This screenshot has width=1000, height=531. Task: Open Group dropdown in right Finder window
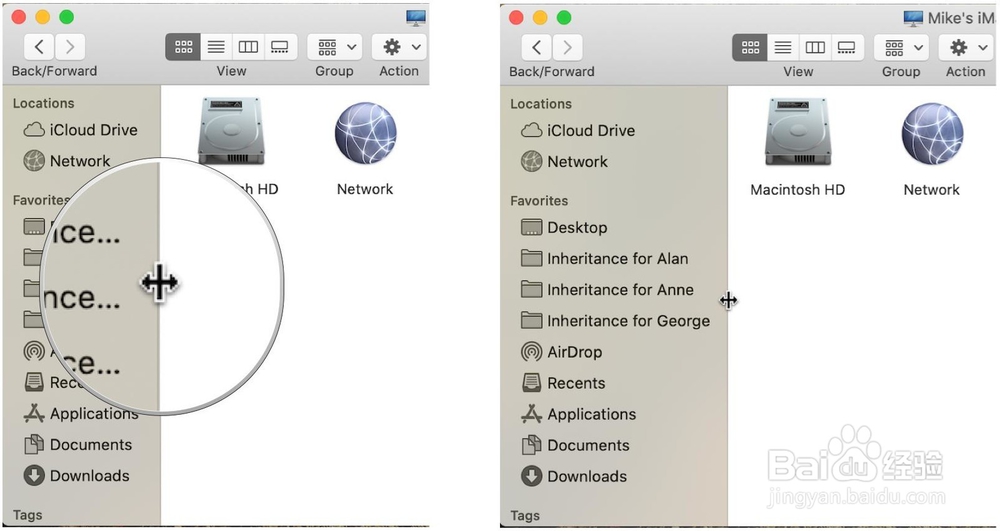902,48
